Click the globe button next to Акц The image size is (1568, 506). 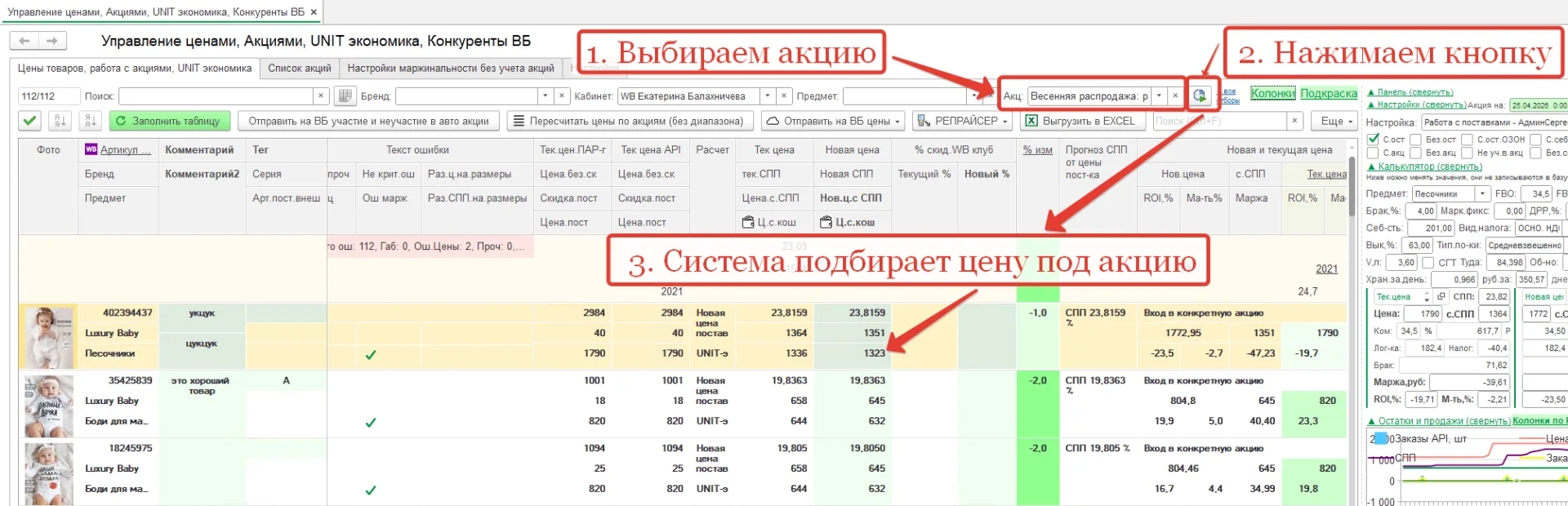(1200, 96)
